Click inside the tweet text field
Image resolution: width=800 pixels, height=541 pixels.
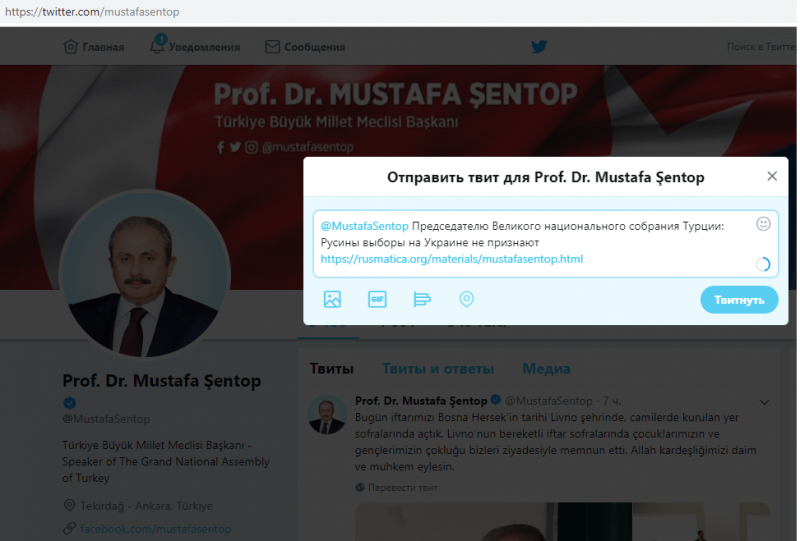[545, 243]
